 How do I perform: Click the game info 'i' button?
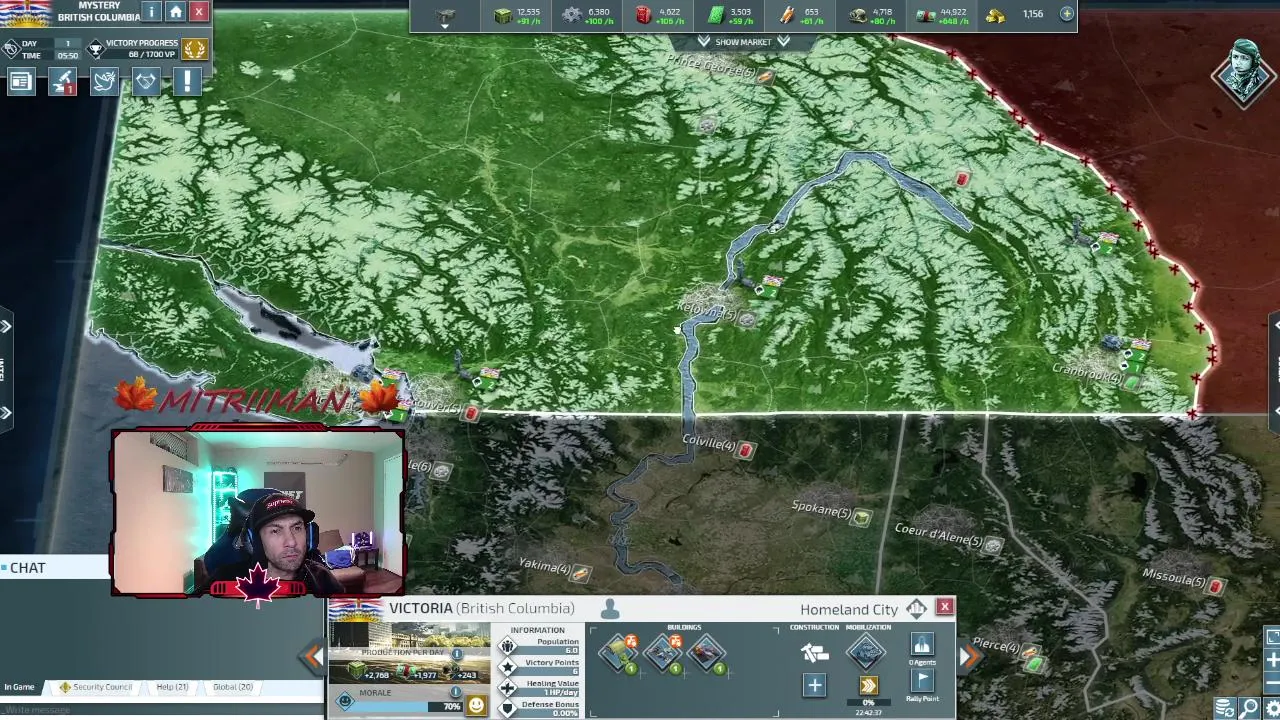click(151, 12)
